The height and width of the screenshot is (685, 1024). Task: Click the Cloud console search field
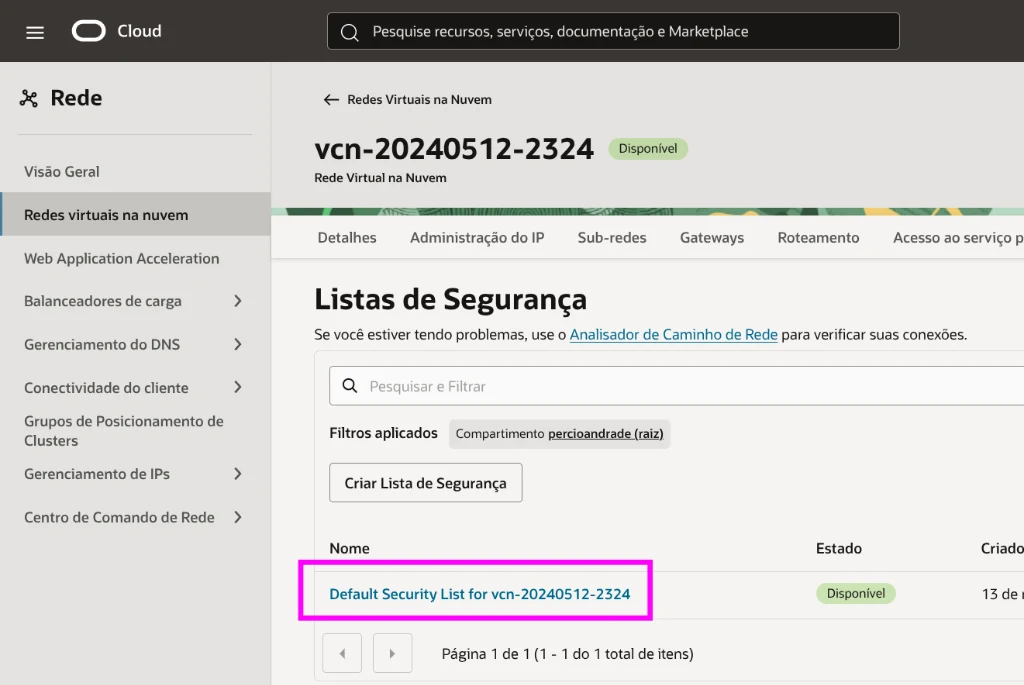pos(613,31)
